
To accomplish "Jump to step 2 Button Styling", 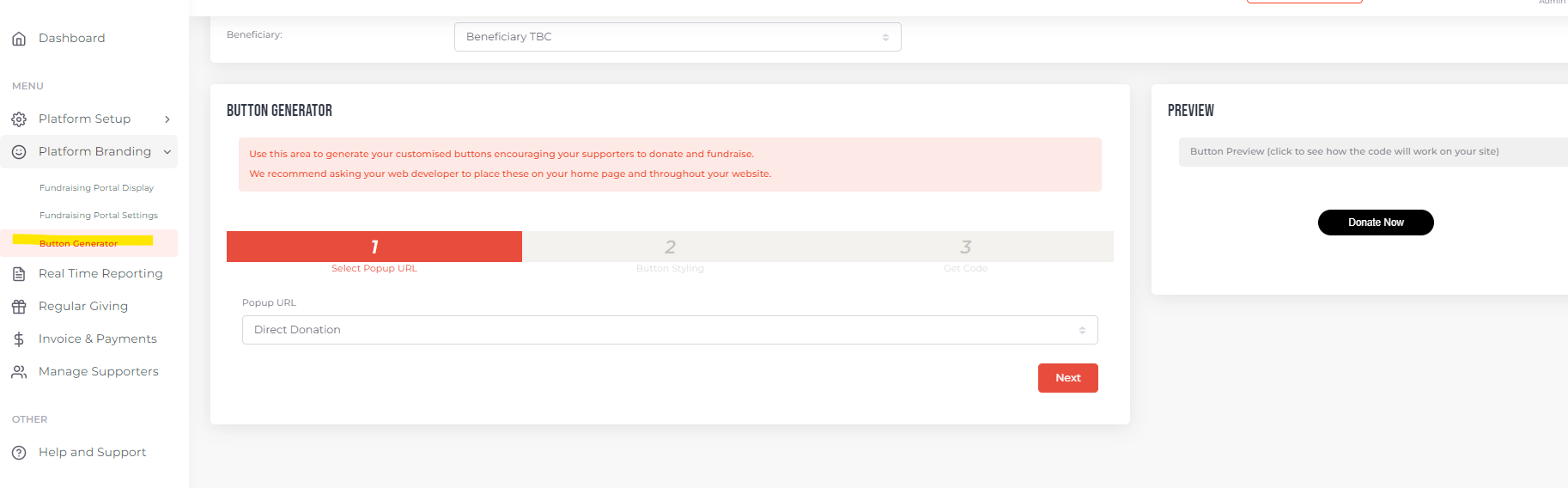I will [670, 247].
